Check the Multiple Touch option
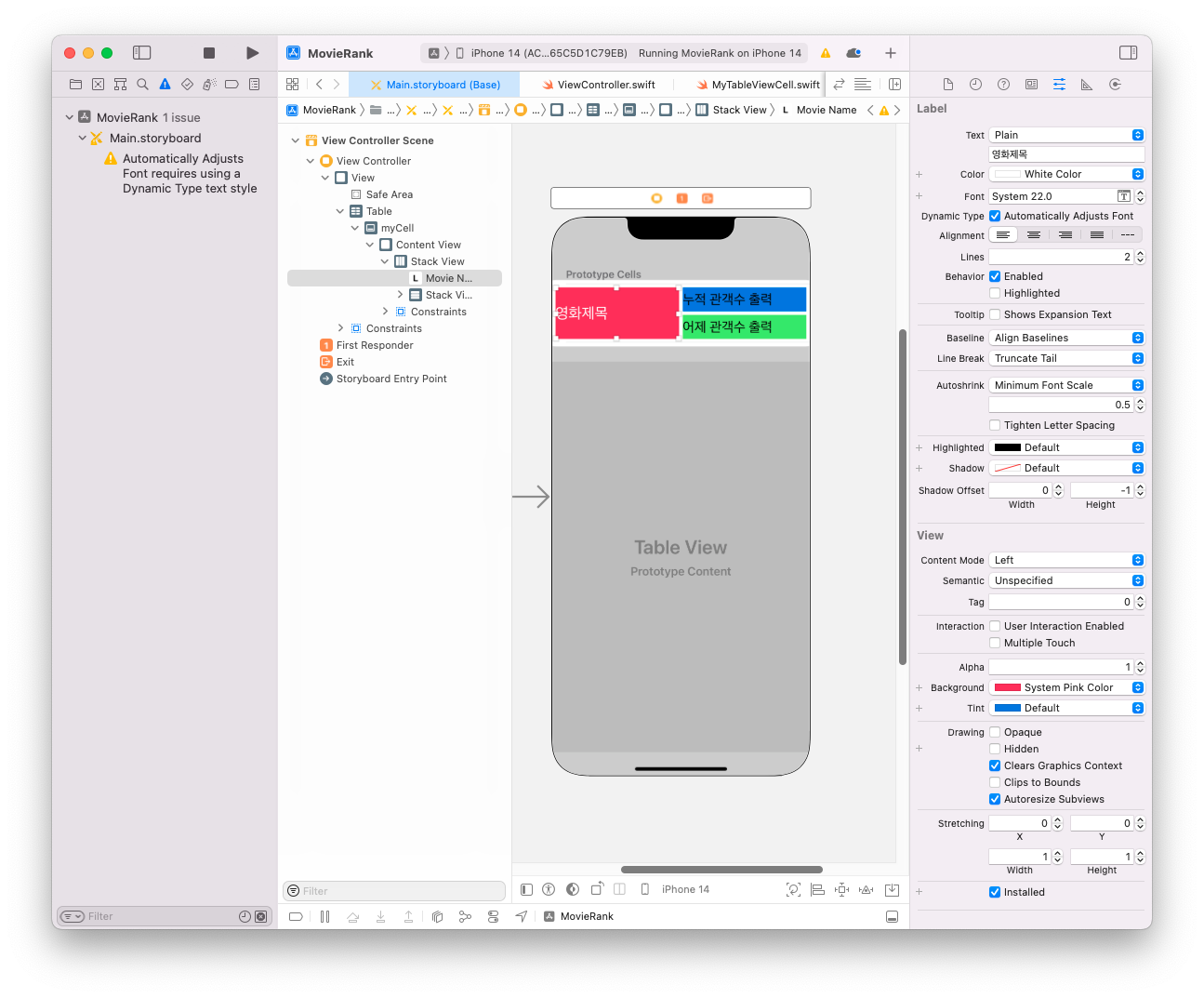1204x998 pixels. click(995, 643)
